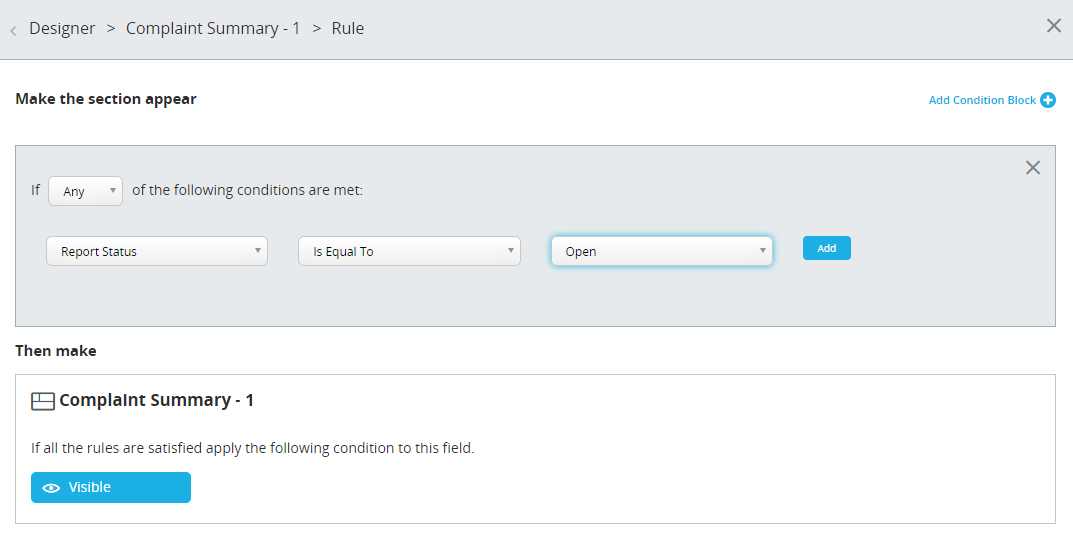Click the section layout icon next to Complaint Summary - 1
The height and width of the screenshot is (539, 1073).
(42, 401)
